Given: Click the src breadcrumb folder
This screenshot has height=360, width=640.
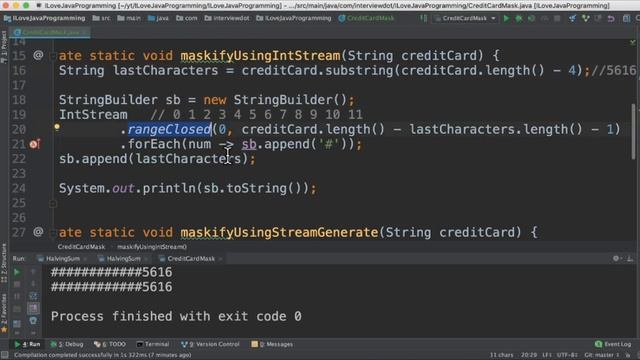Looking at the screenshot, I should tap(102, 18).
